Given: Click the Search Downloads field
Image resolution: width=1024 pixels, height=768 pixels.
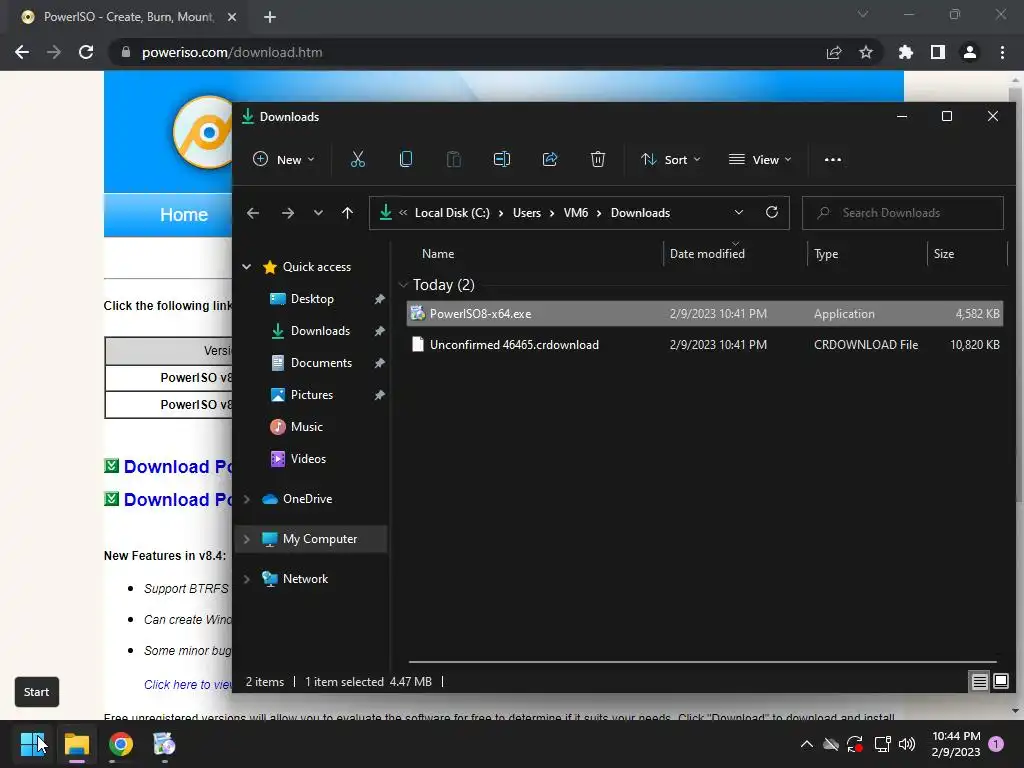Looking at the screenshot, I should click(x=903, y=213).
